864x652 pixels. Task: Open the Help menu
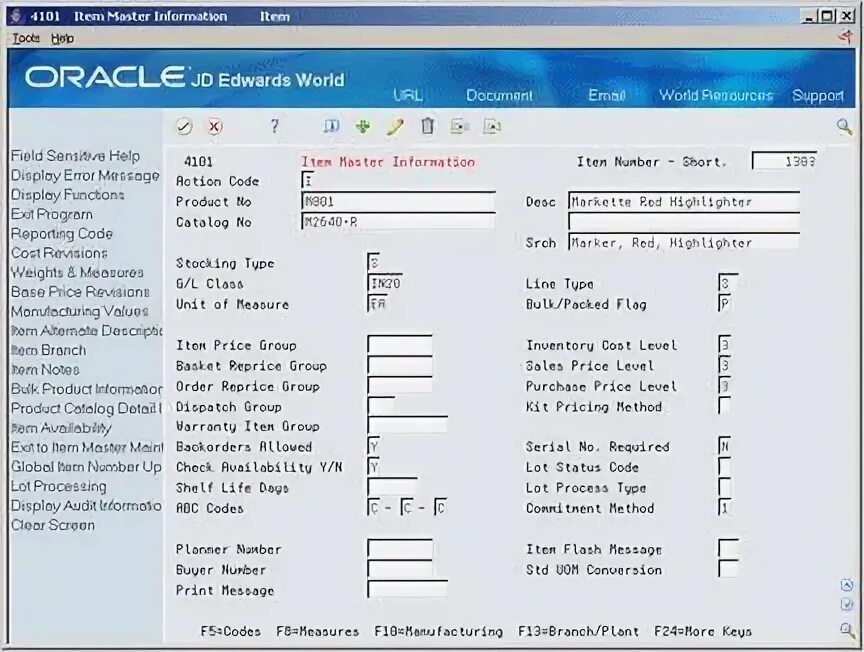[62, 38]
